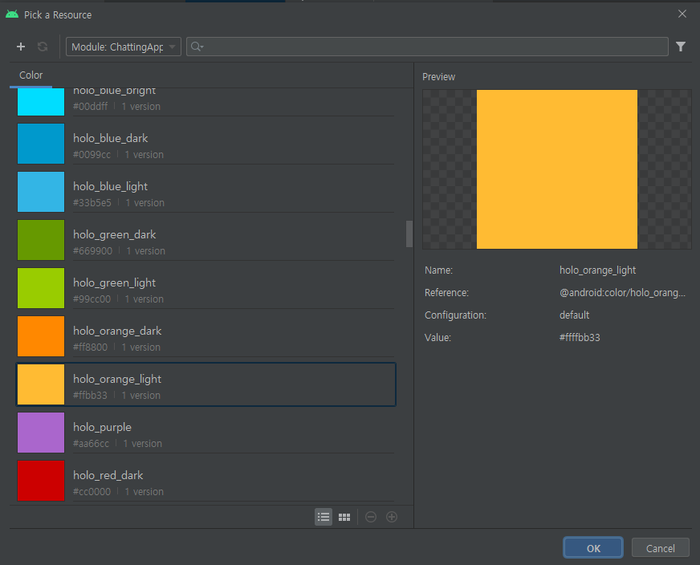
Task: Click the resource list scrollbar thumb
Action: click(x=409, y=233)
